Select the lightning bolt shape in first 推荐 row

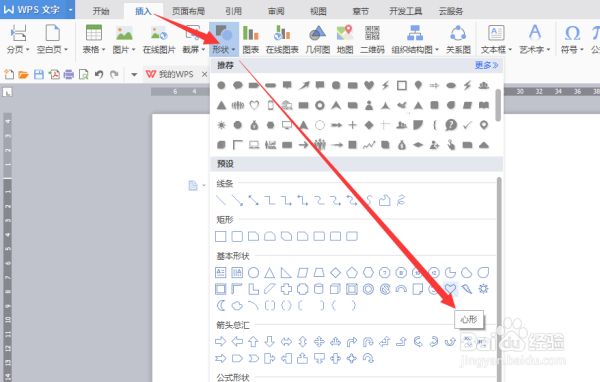tap(385, 85)
